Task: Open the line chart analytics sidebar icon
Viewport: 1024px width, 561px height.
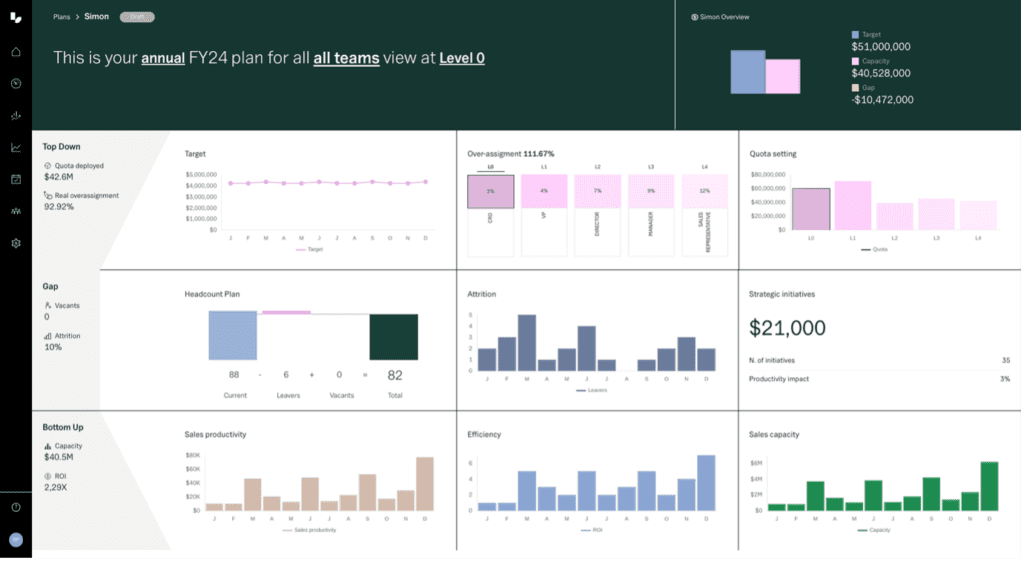Action: [16, 148]
